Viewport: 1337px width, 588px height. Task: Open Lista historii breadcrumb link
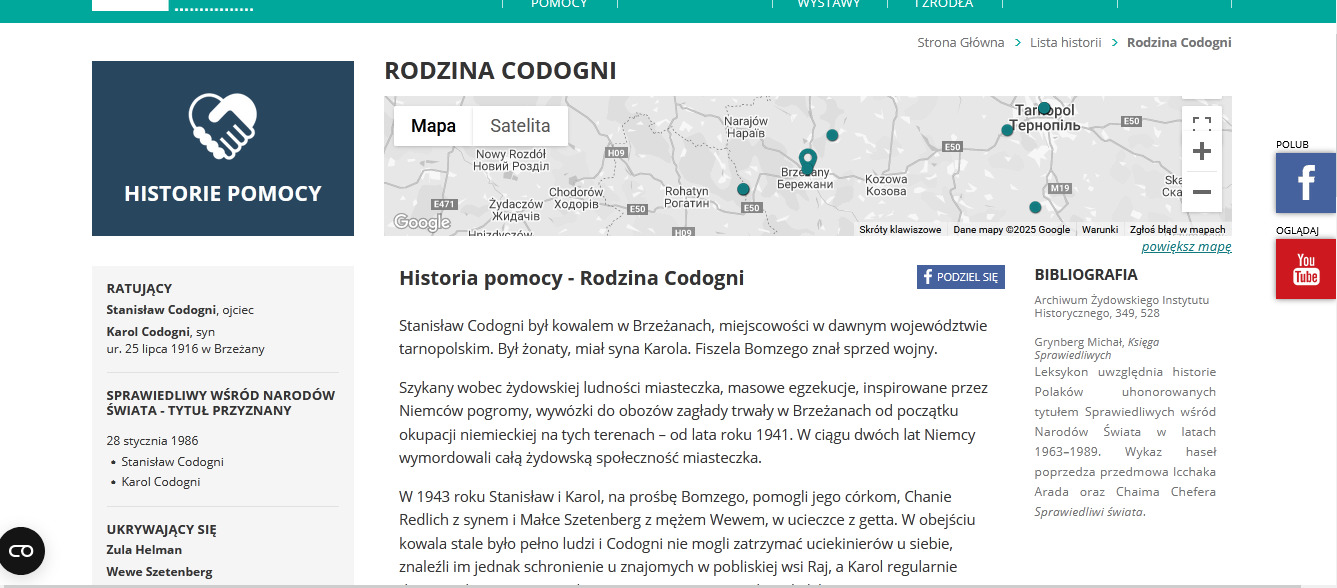pyautogui.click(x=1065, y=42)
